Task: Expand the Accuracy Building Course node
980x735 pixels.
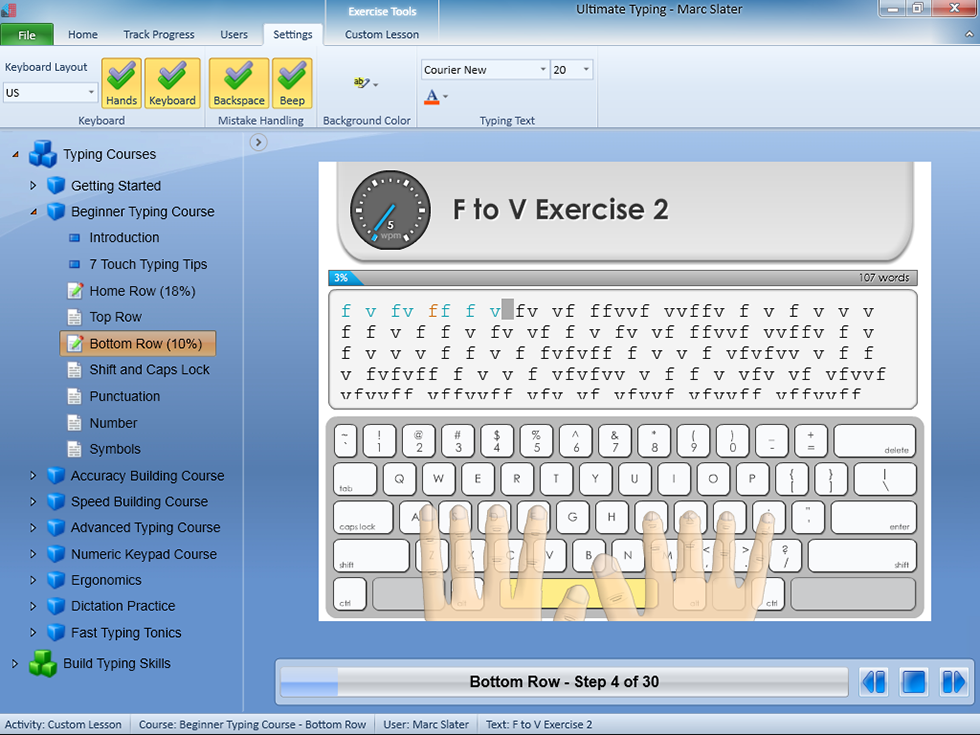Action: click(x=33, y=476)
